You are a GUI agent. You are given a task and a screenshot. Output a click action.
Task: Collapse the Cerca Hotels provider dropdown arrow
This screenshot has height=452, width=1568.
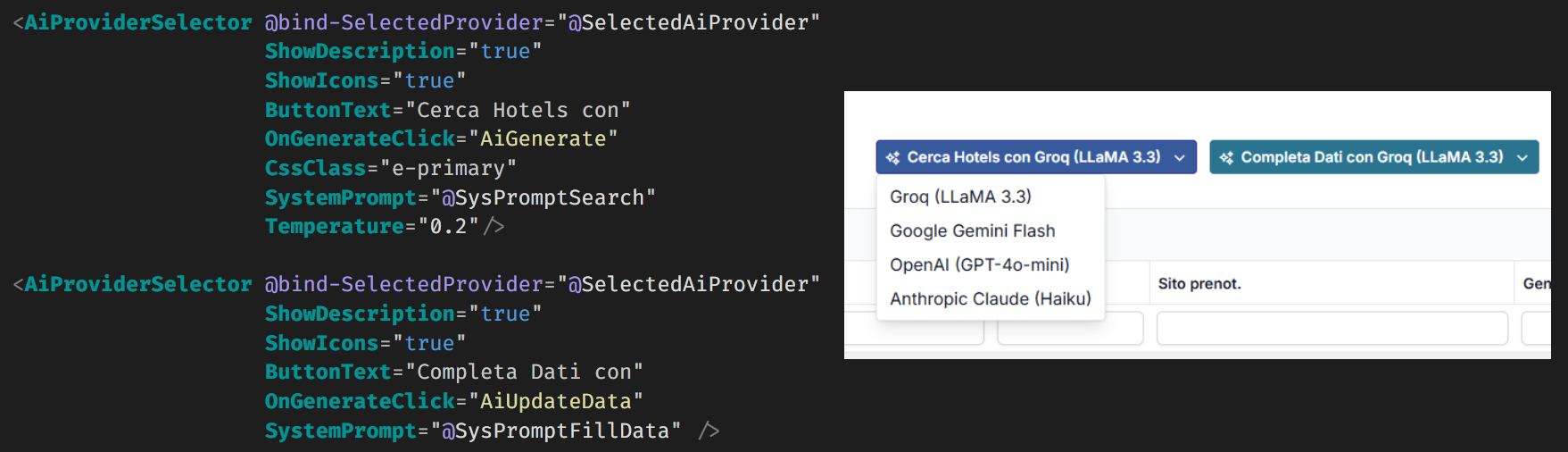[1180, 158]
